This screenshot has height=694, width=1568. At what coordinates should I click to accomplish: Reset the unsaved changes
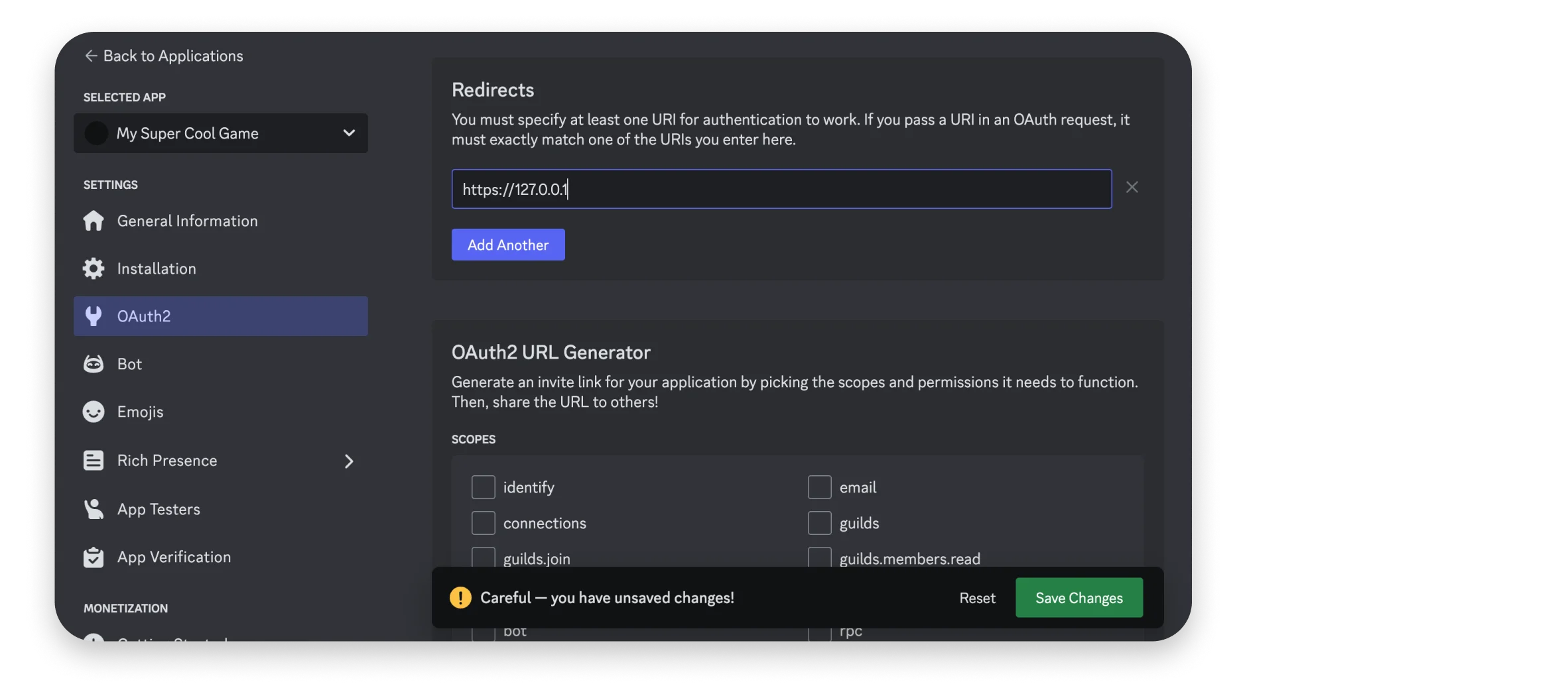tap(977, 598)
